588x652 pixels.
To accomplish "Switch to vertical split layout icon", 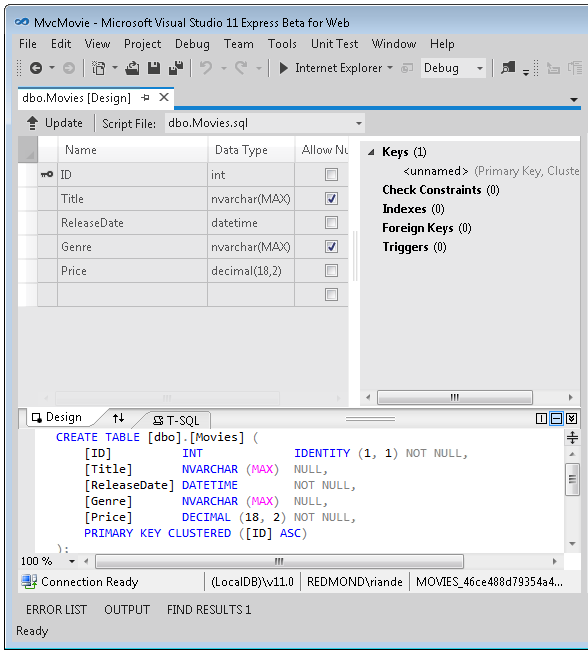I will tap(541, 418).
